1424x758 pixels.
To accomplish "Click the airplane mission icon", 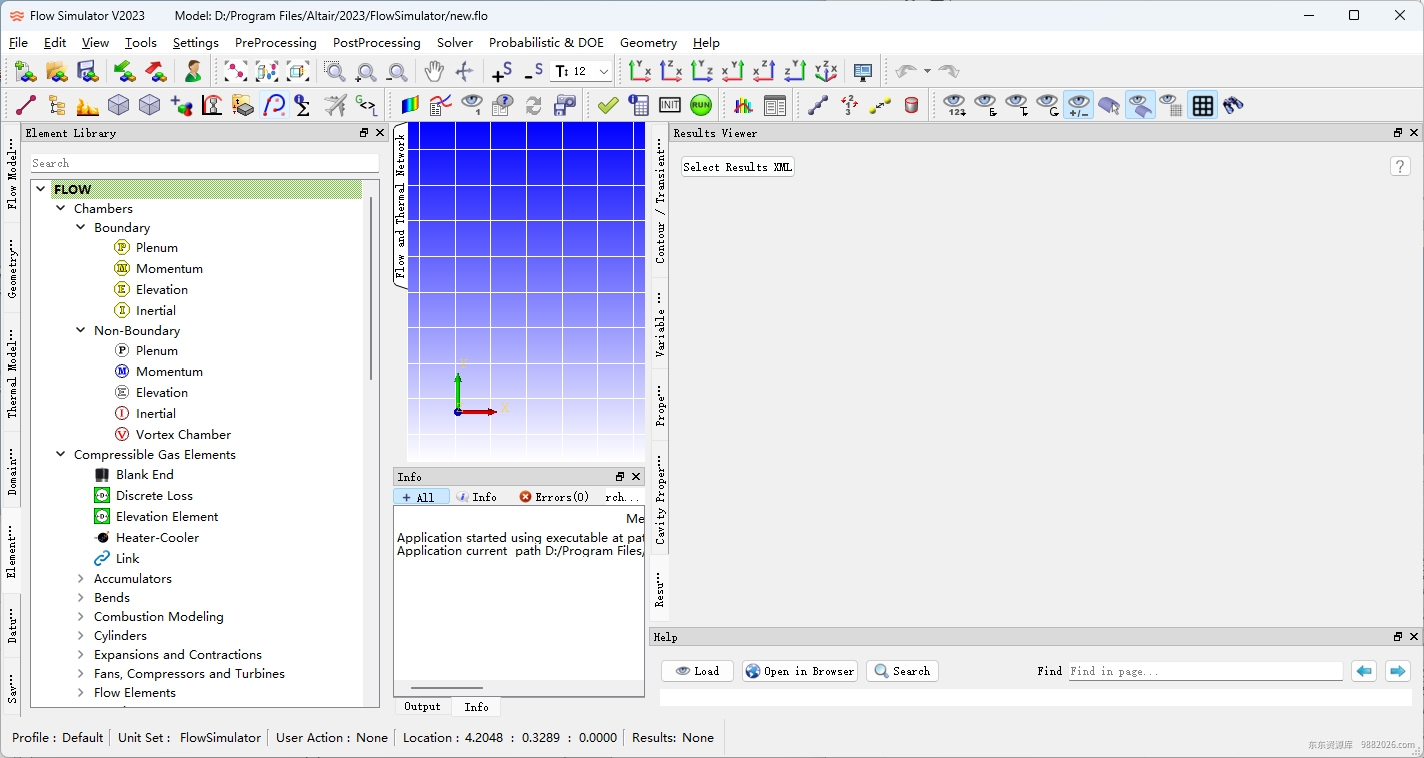I will pos(335,105).
